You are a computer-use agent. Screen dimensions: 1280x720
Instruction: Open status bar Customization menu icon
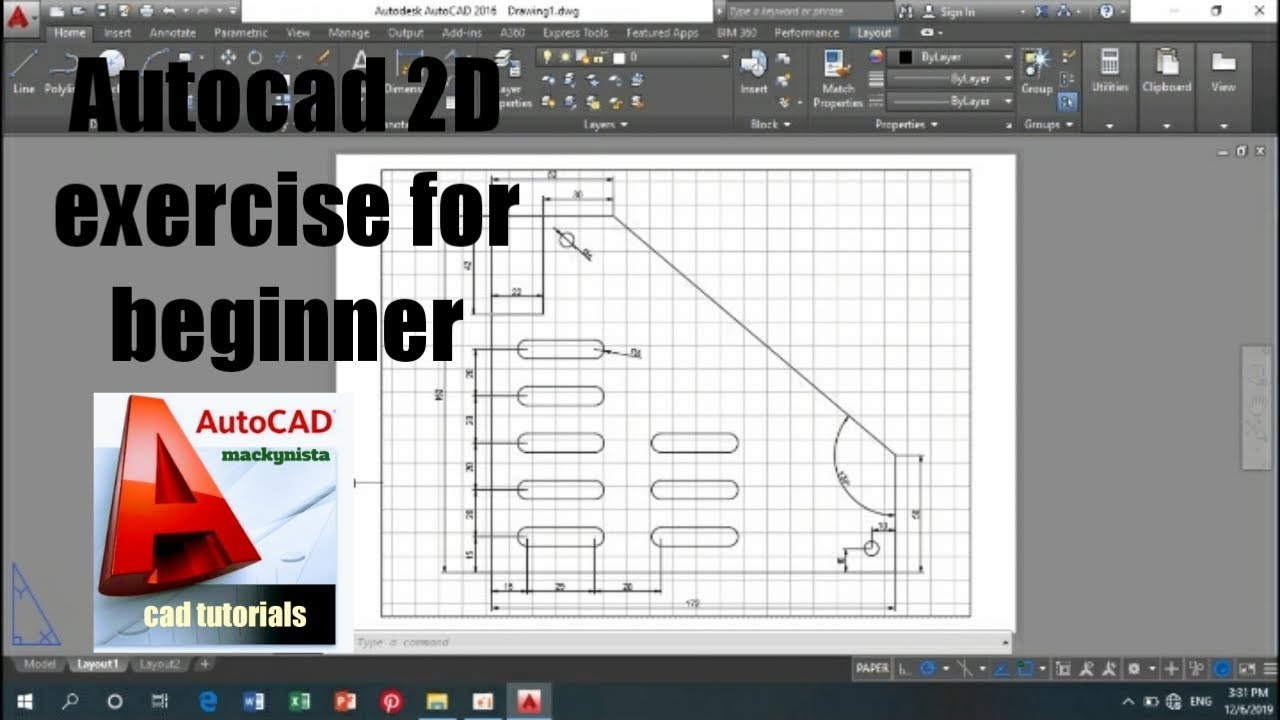coord(1268,668)
